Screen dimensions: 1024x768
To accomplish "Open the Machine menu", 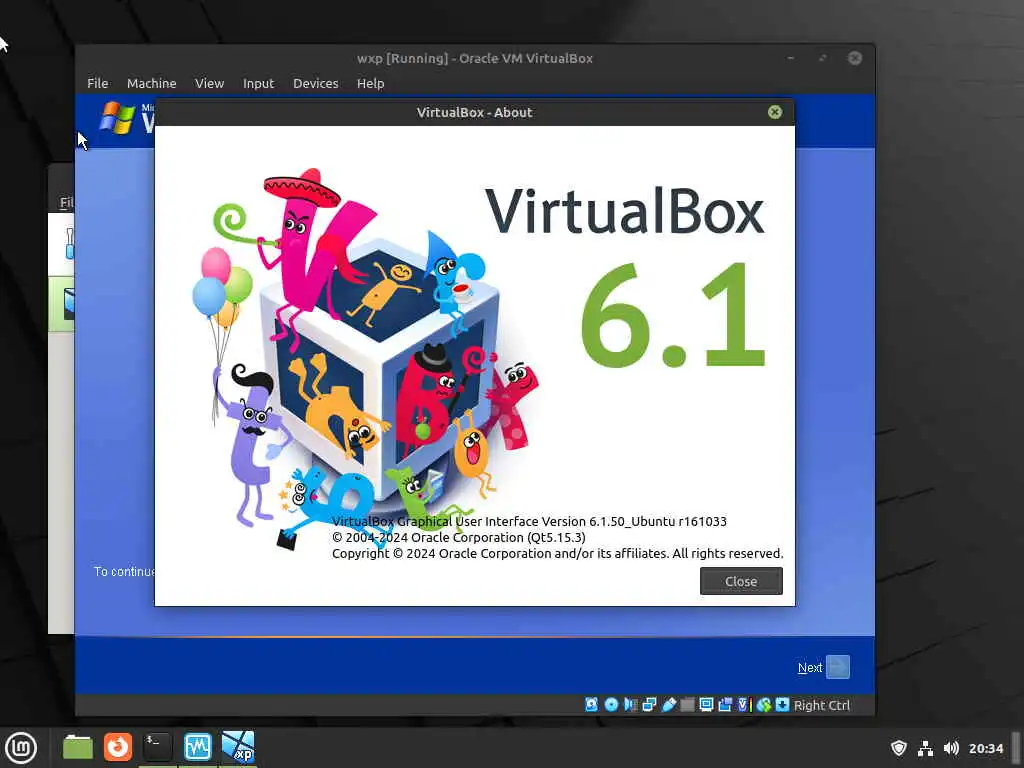I will tap(152, 84).
